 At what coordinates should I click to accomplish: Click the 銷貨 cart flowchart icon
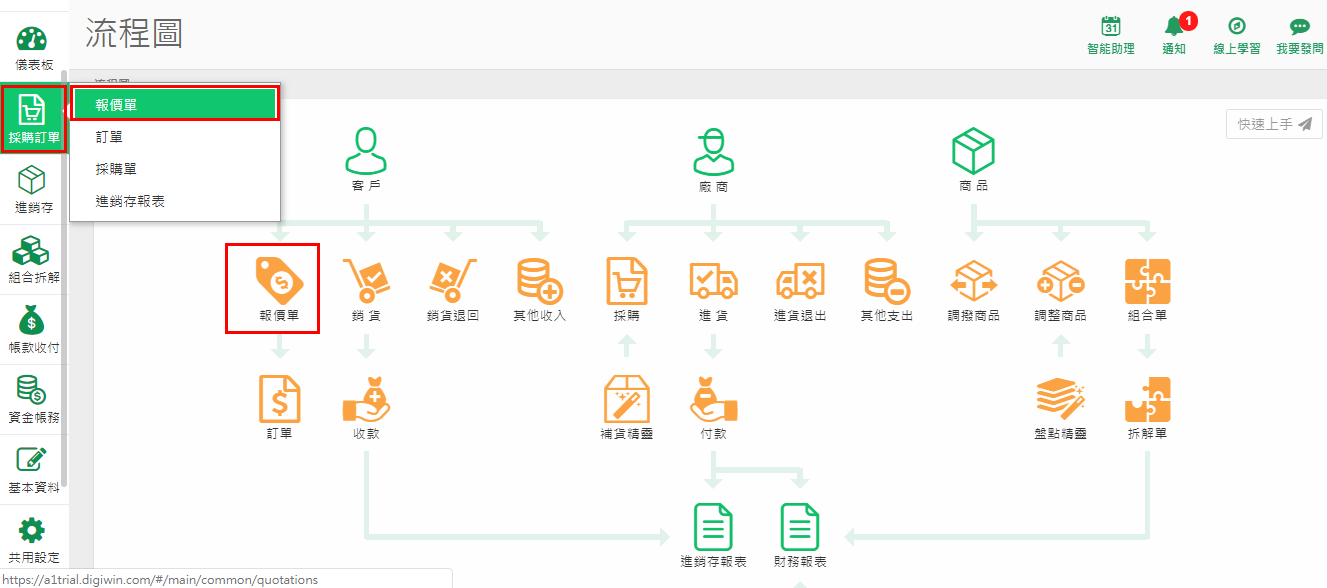click(x=367, y=281)
